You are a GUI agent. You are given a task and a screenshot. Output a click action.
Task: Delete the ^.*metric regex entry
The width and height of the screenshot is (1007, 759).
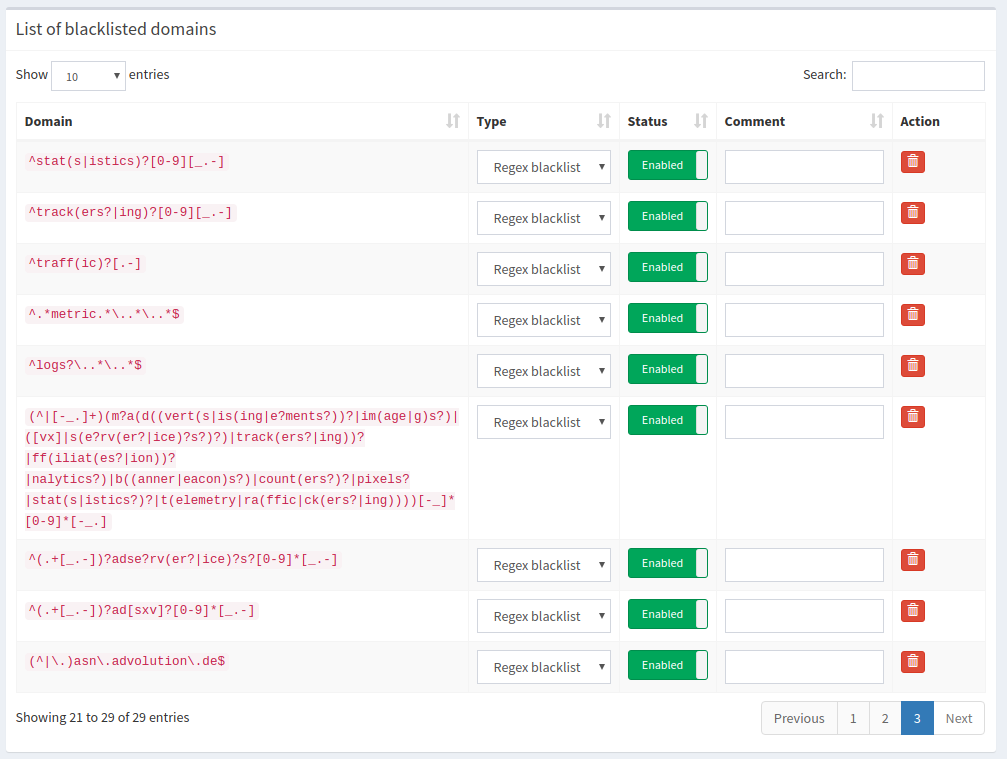(x=913, y=315)
